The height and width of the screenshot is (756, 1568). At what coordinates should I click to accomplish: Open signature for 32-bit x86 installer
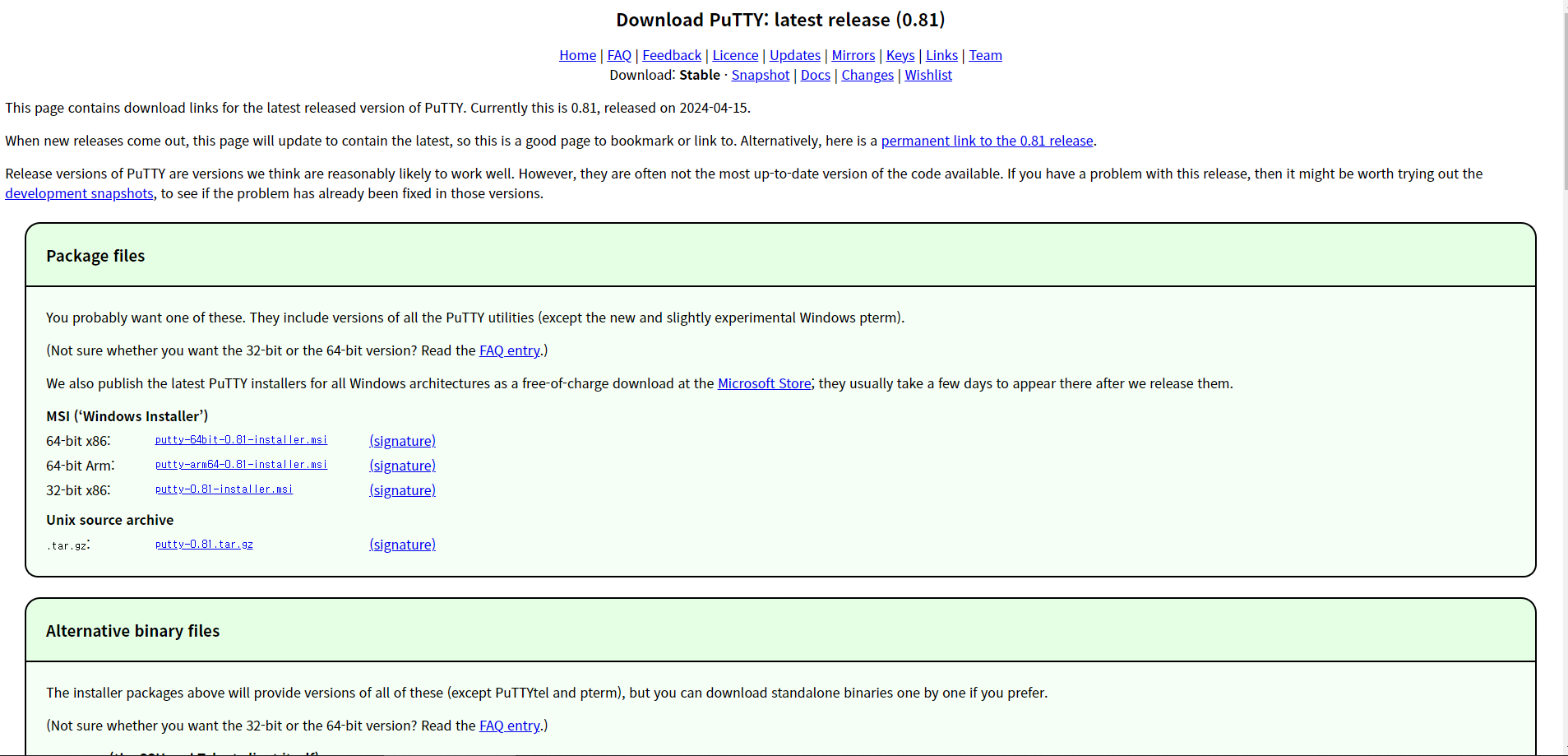tap(402, 490)
